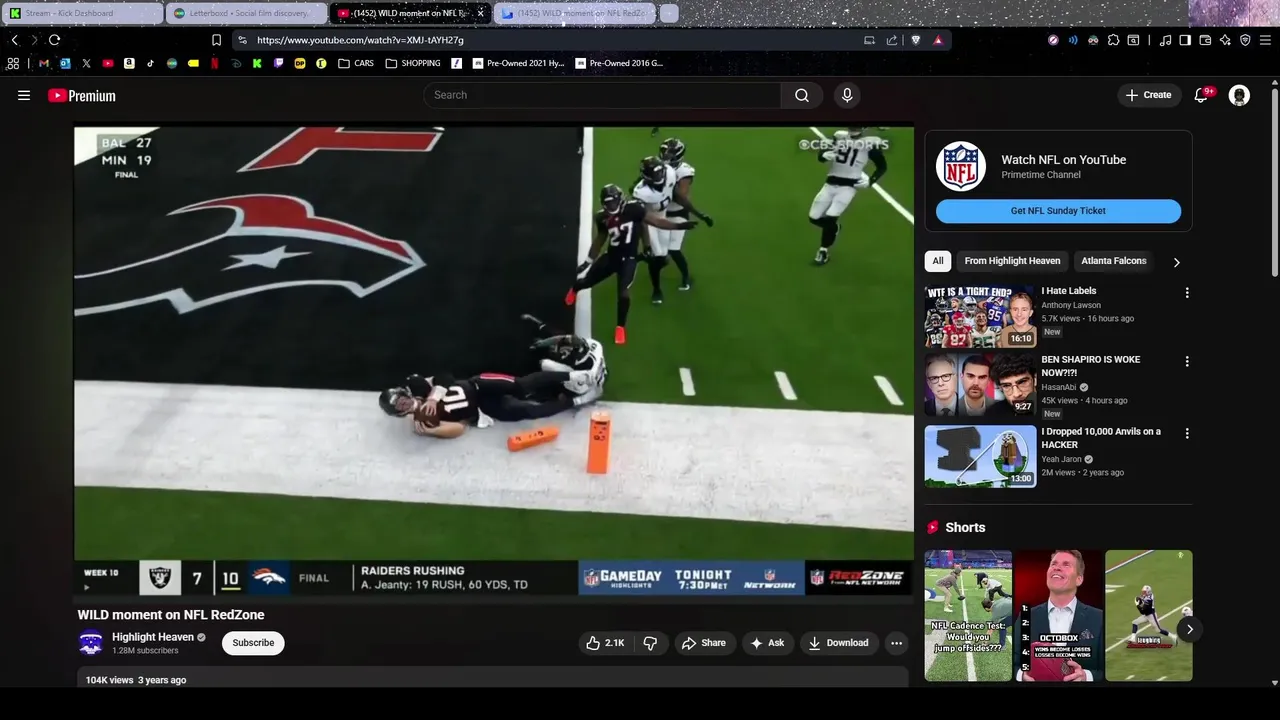
Task: Download the video
Action: click(x=838, y=643)
